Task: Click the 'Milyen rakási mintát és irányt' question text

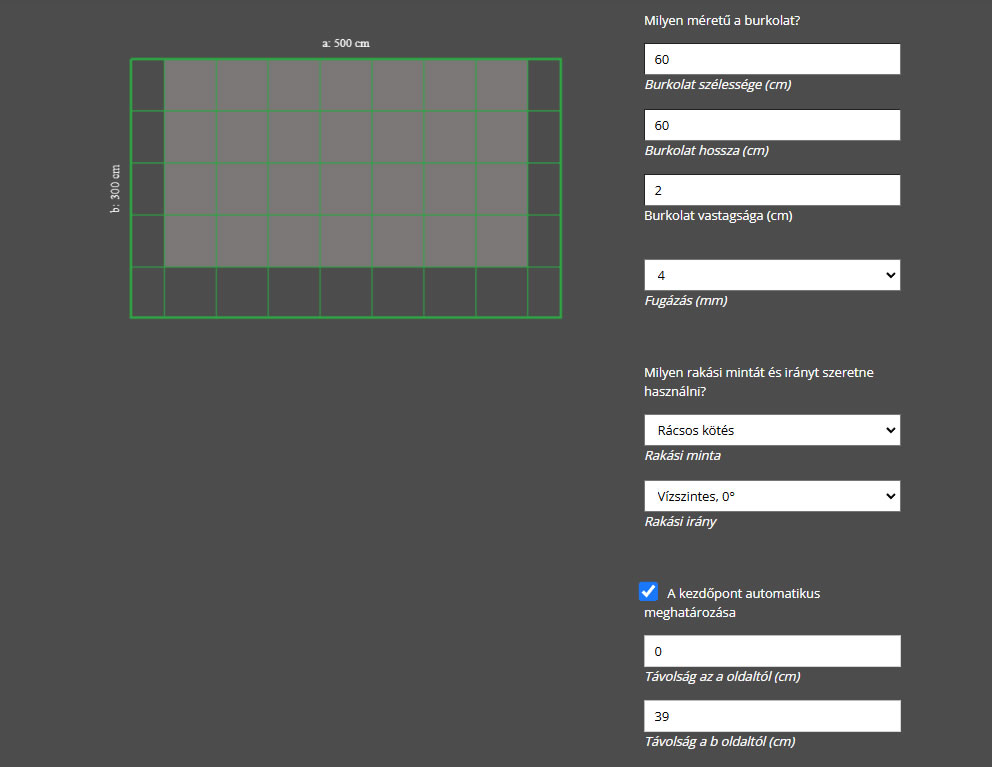Action: (x=759, y=382)
